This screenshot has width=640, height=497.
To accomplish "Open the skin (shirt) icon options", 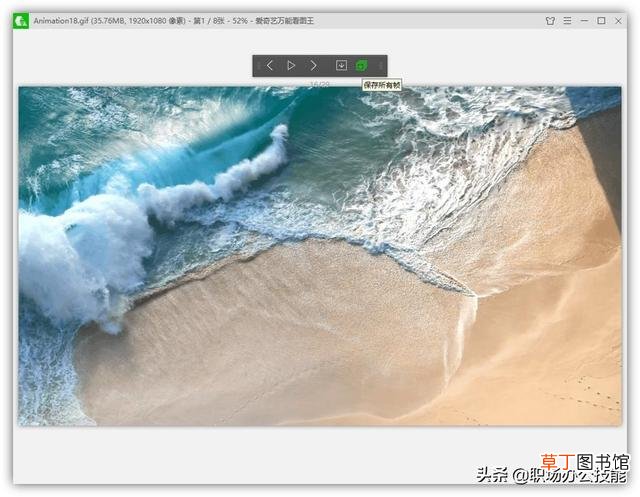I will point(550,21).
